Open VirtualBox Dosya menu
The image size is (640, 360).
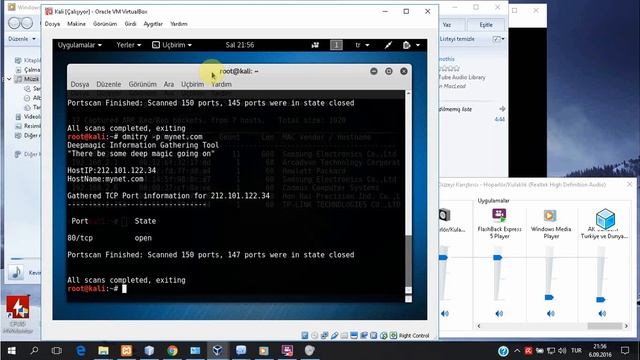tap(52, 24)
